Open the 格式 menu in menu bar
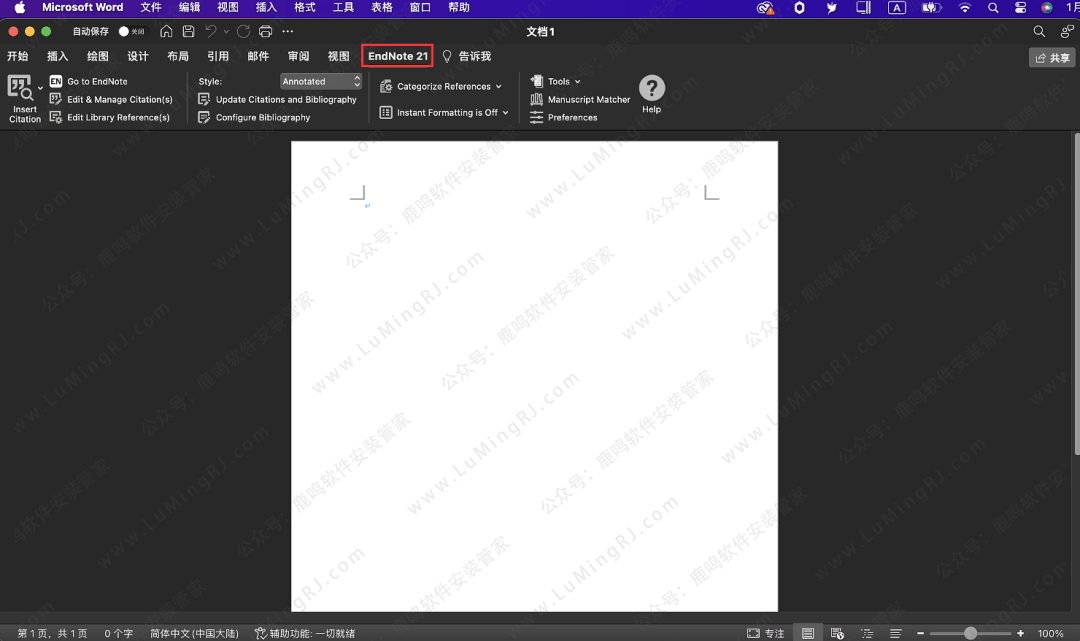Viewport: 1080px width, 641px height. (x=304, y=7)
